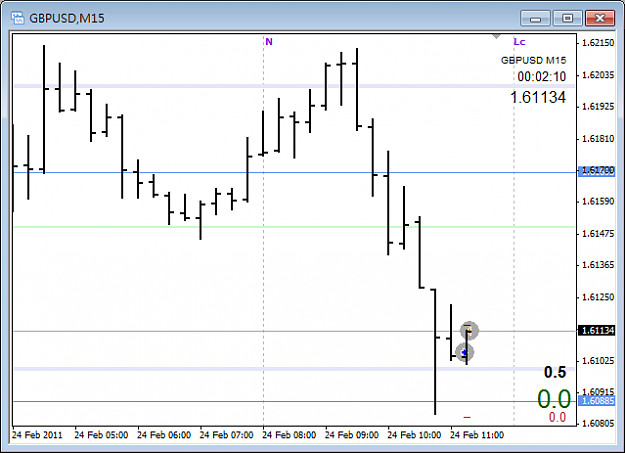Click the 1.61475 price scale label

pyautogui.click(x=598, y=233)
